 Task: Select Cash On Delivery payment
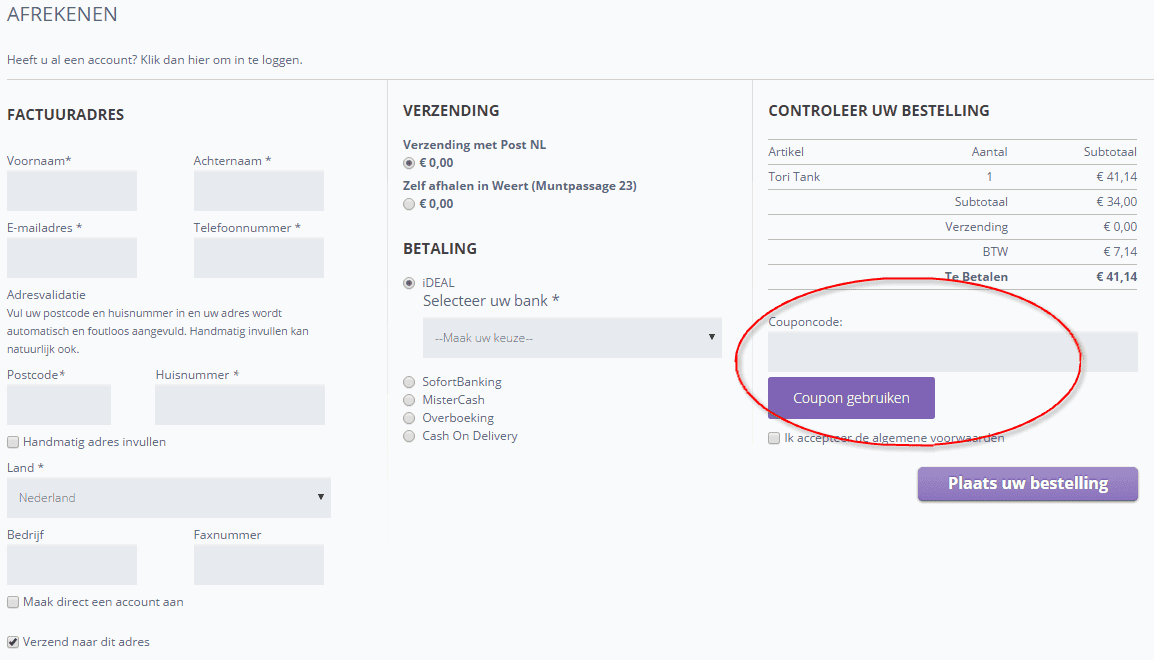408,436
